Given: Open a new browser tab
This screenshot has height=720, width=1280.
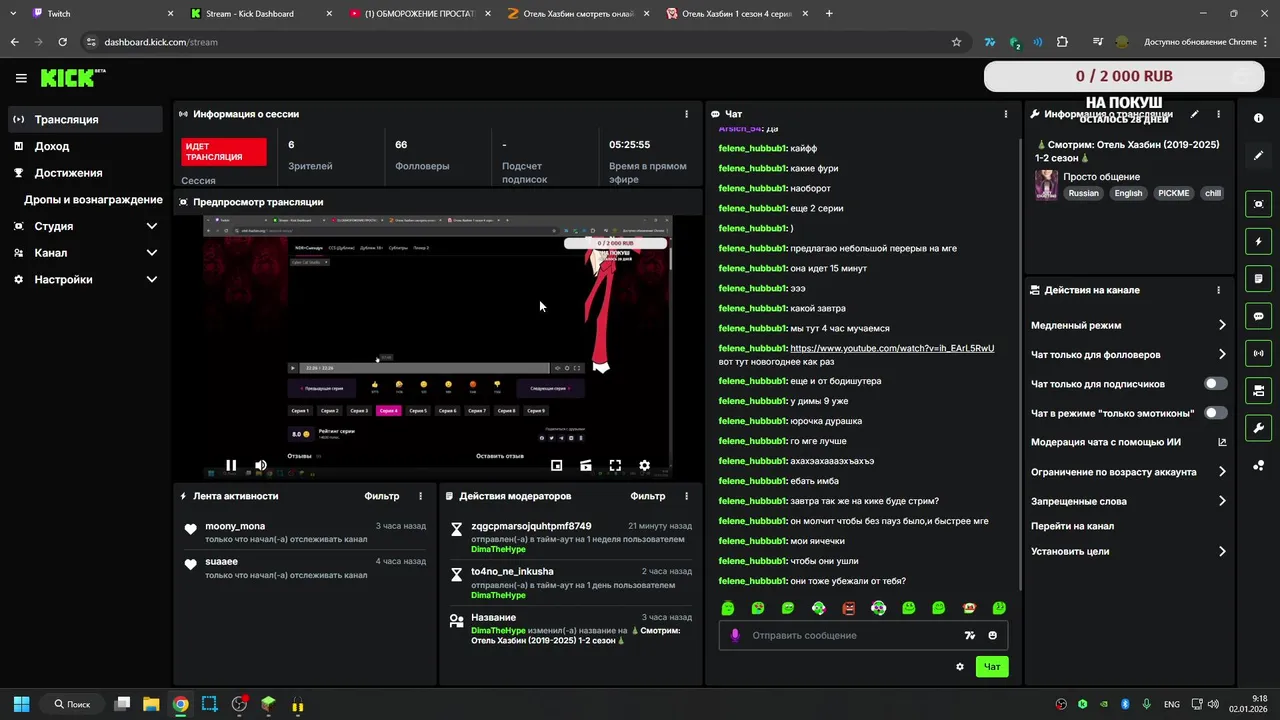Looking at the screenshot, I should (829, 14).
